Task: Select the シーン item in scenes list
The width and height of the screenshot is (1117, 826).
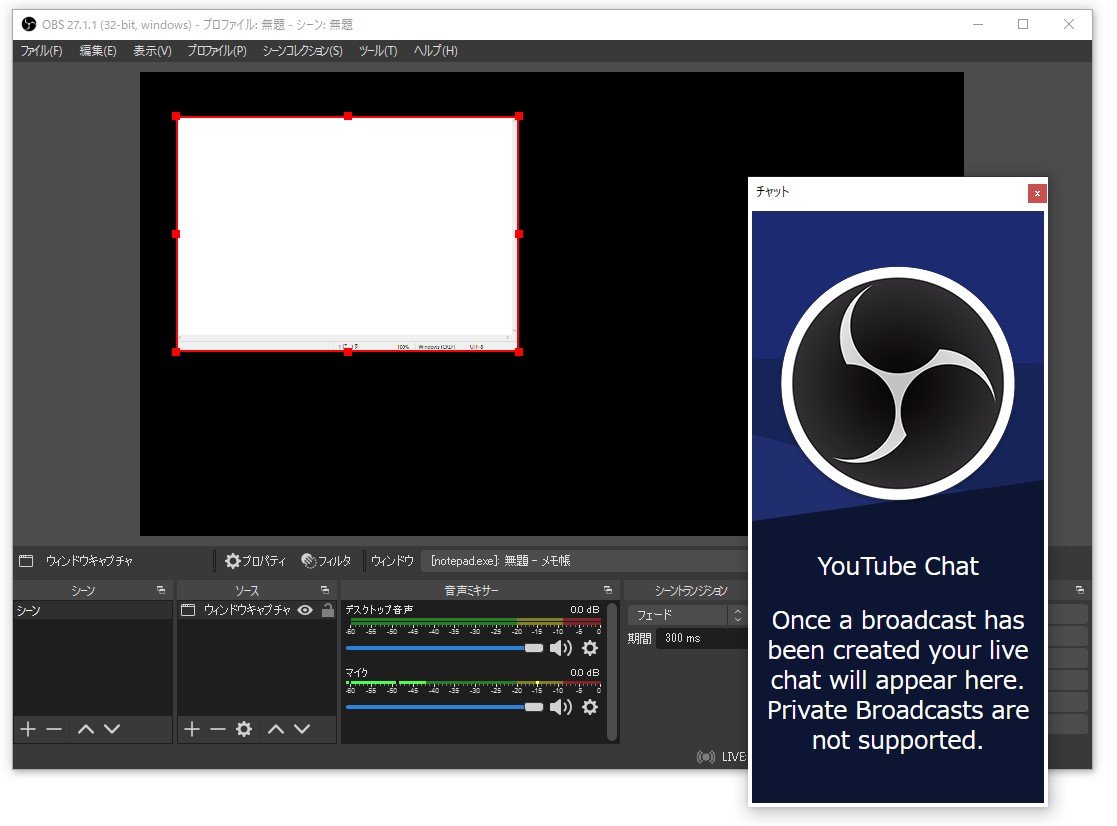Action: [93, 611]
